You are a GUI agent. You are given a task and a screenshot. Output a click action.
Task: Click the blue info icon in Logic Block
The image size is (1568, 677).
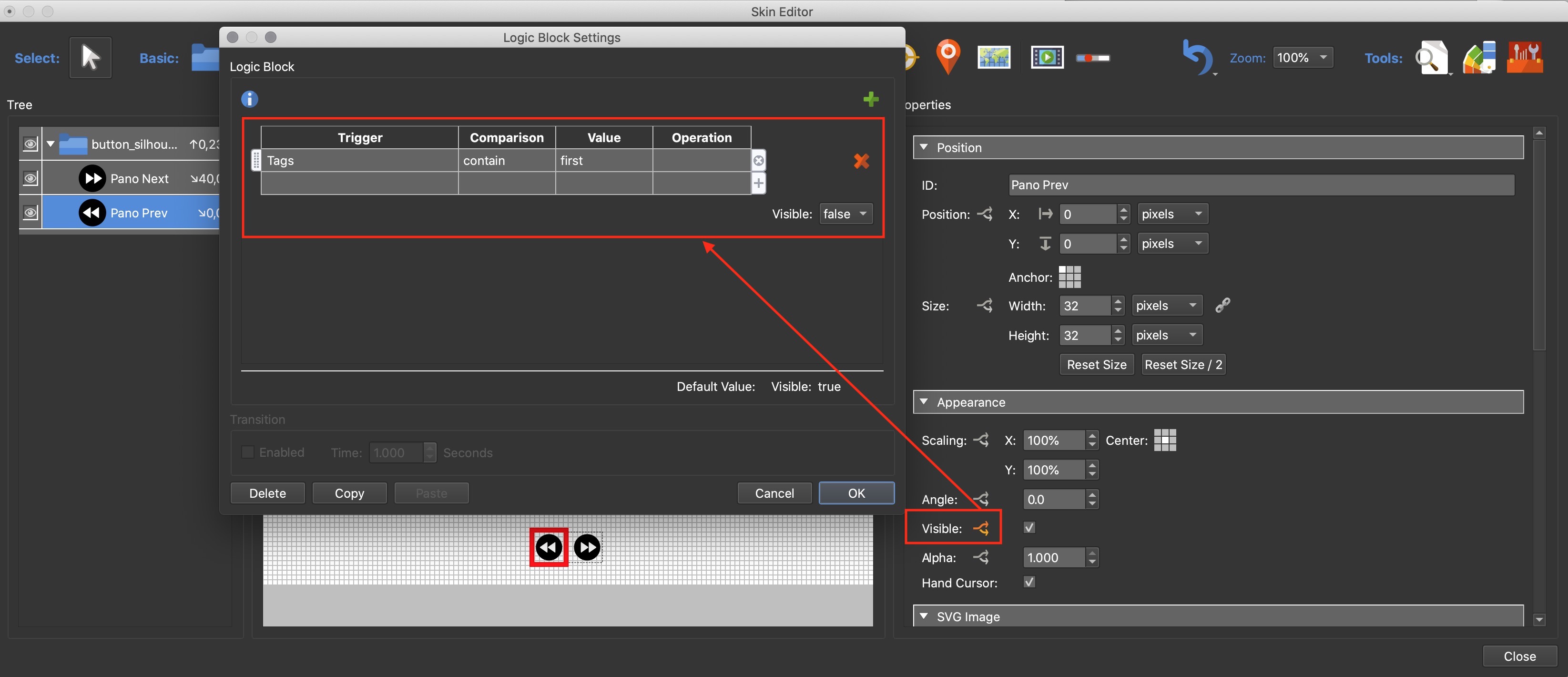250,99
